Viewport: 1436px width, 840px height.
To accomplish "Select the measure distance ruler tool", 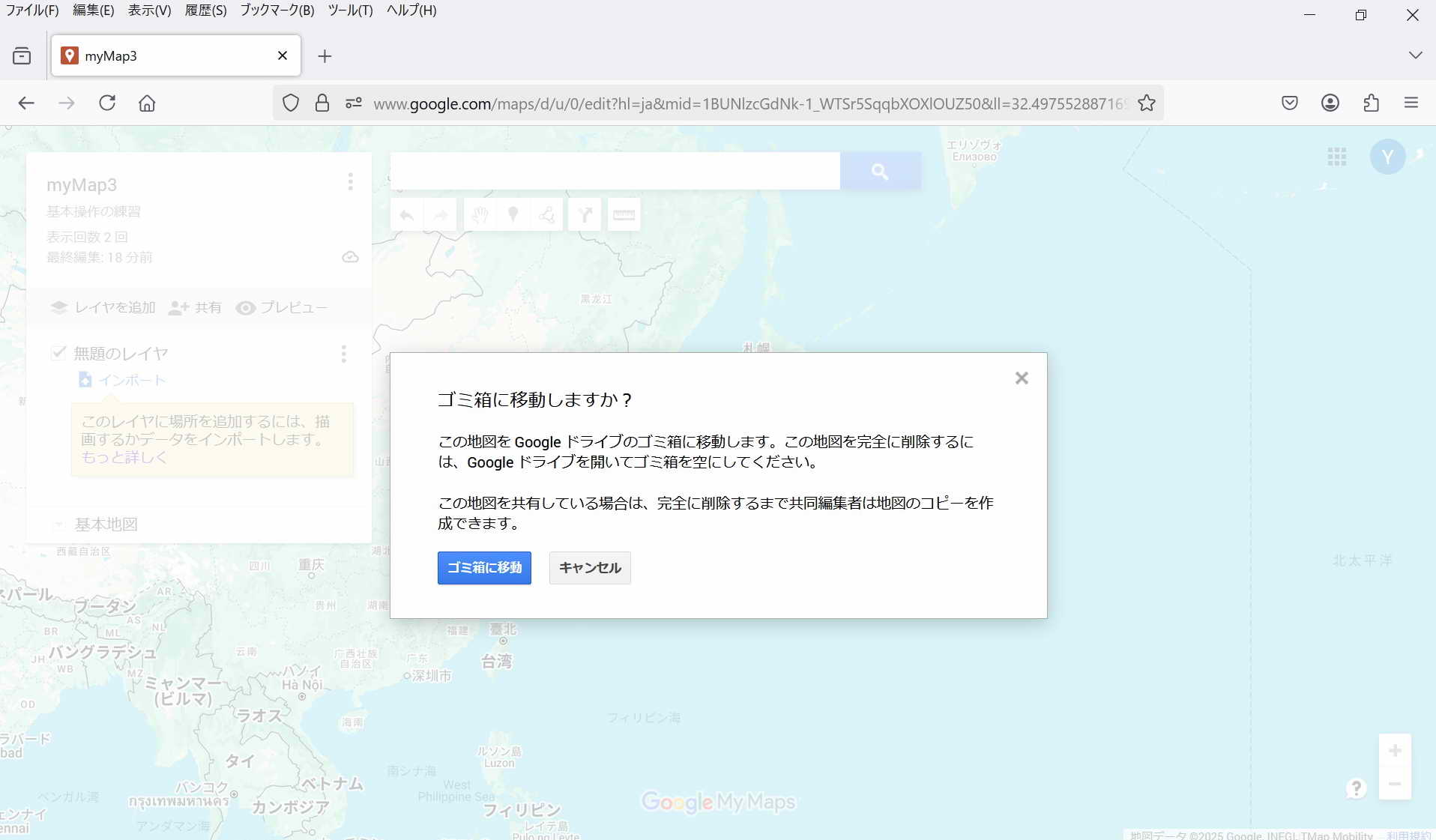I will tap(624, 215).
